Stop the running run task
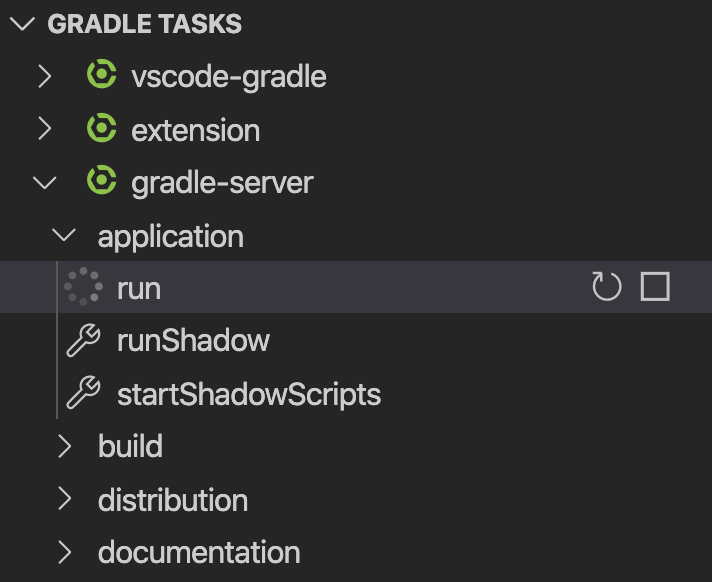712x582 pixels. (x=655, y=286)
